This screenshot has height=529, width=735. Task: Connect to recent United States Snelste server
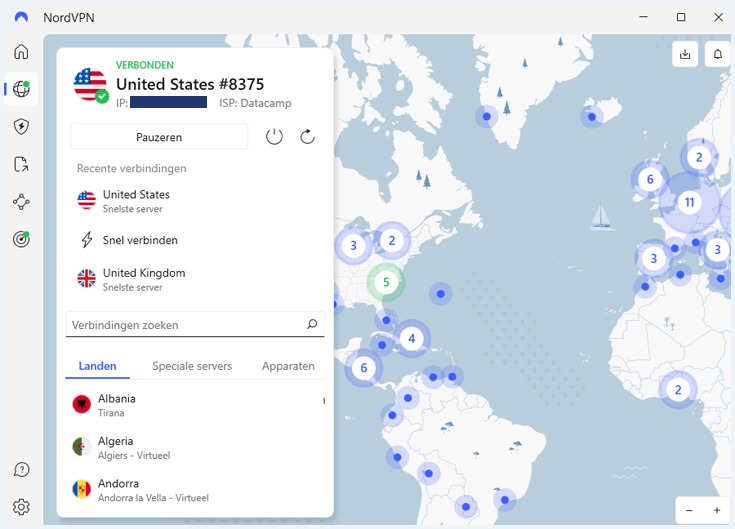[195, 201]
